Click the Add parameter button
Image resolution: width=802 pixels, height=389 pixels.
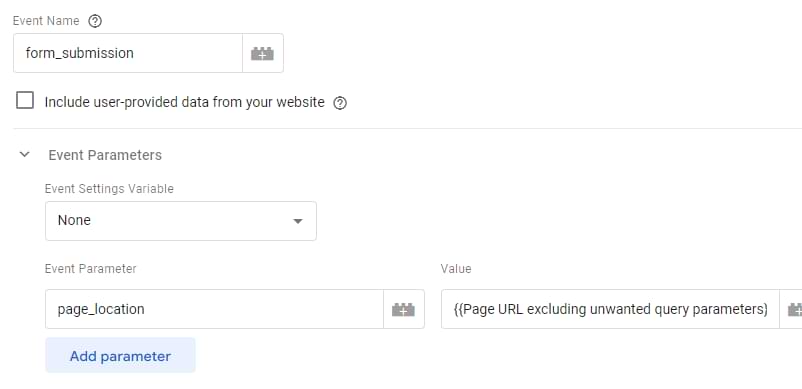click(x=120, y=356)
